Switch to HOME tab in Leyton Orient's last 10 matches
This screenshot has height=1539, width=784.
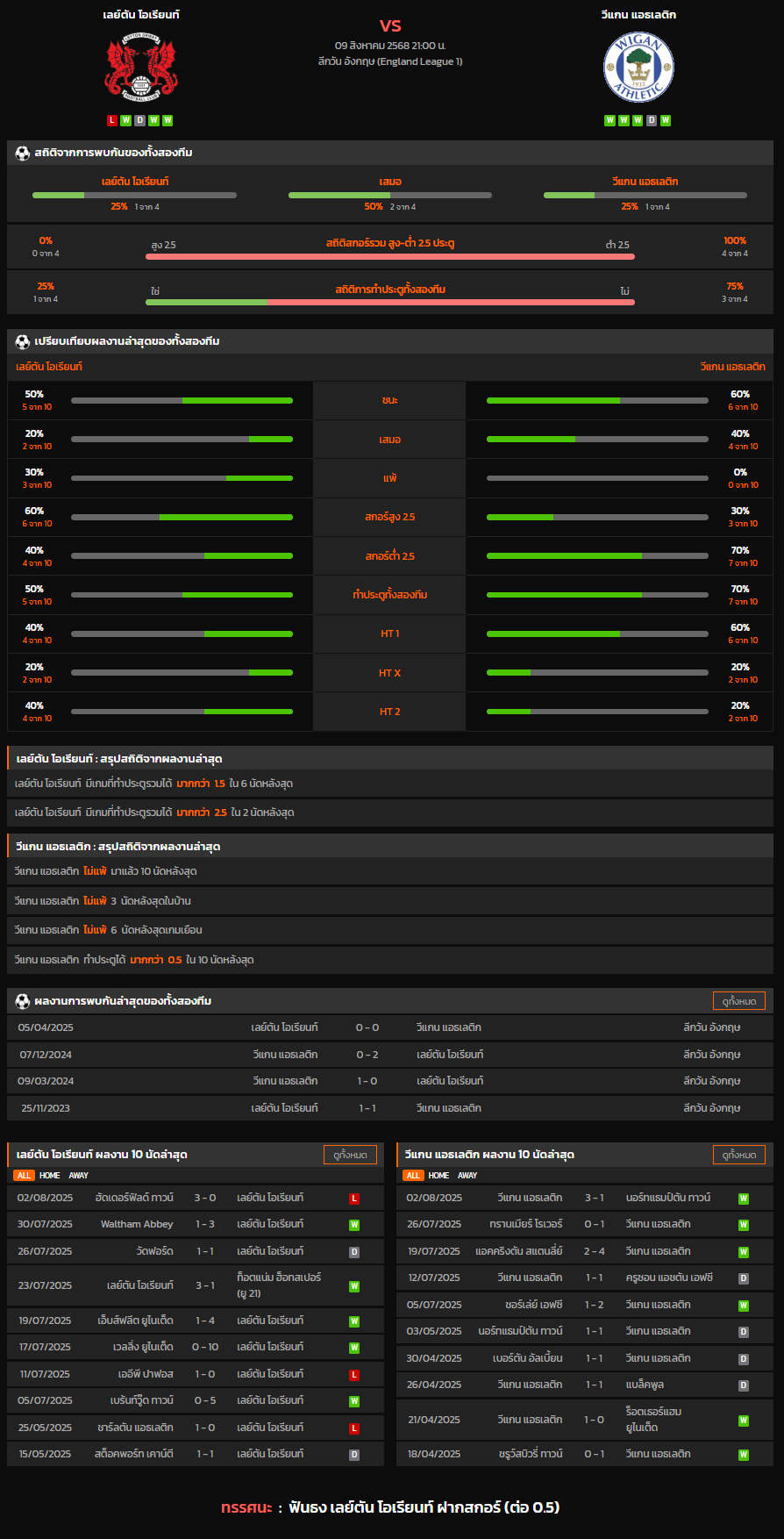coord(50,1176)
